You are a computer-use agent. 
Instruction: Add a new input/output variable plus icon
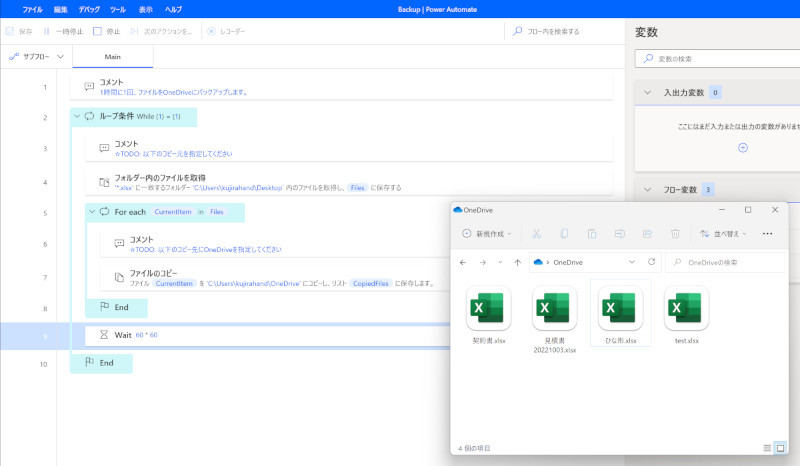[743, 148]
